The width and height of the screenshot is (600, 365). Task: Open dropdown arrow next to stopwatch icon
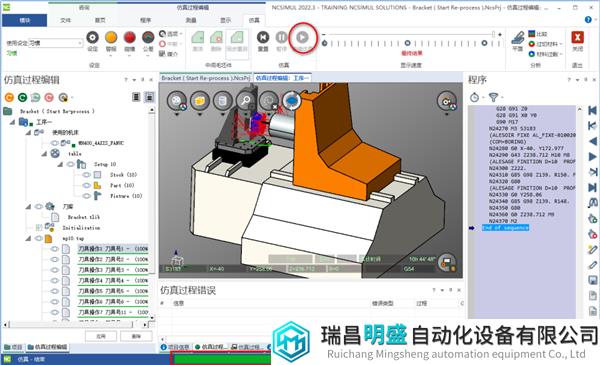click(483, 98)
